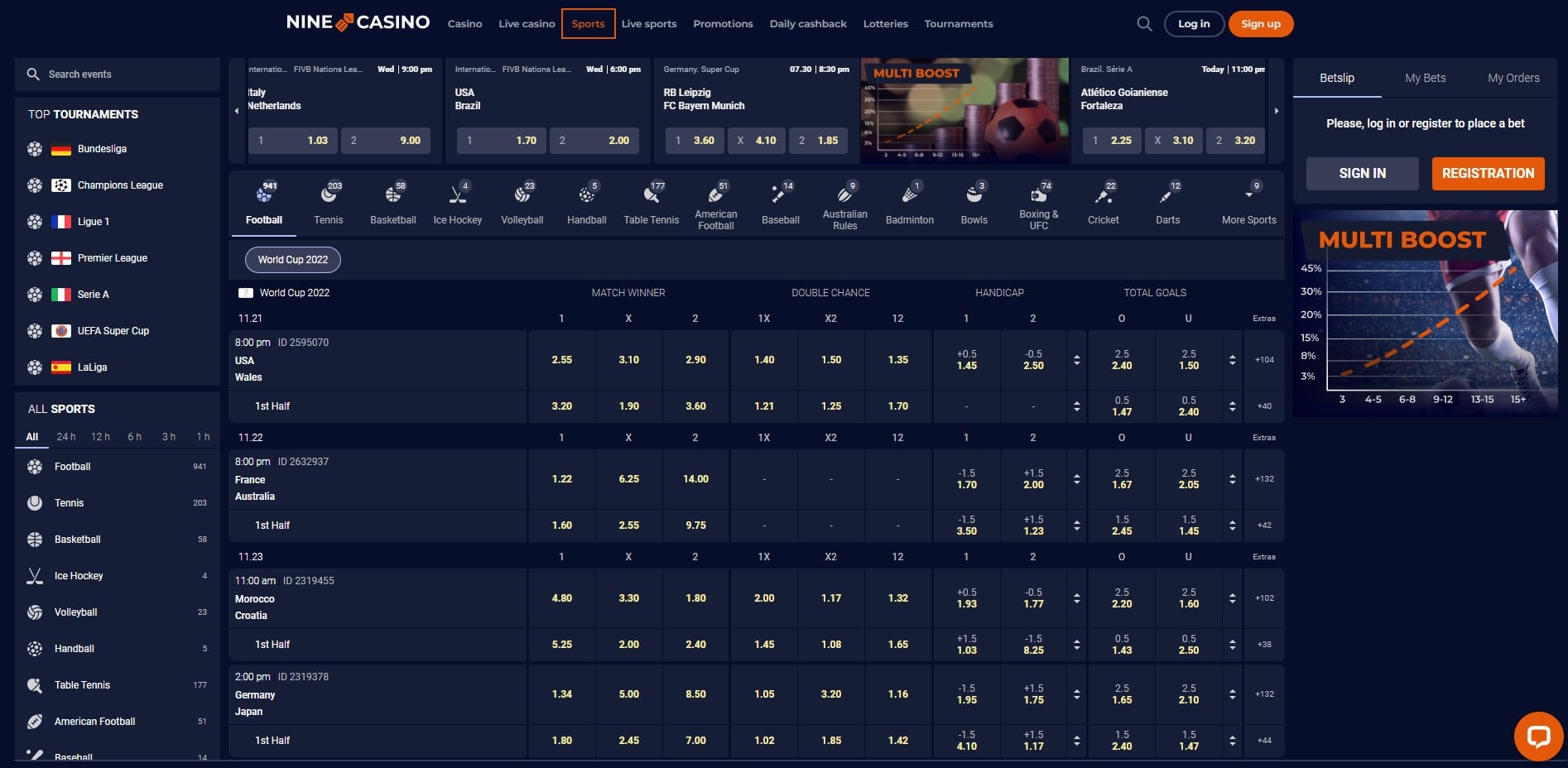Select Darts sport icon tab
Viewport: 1568px width, 768px height.
1168,204
